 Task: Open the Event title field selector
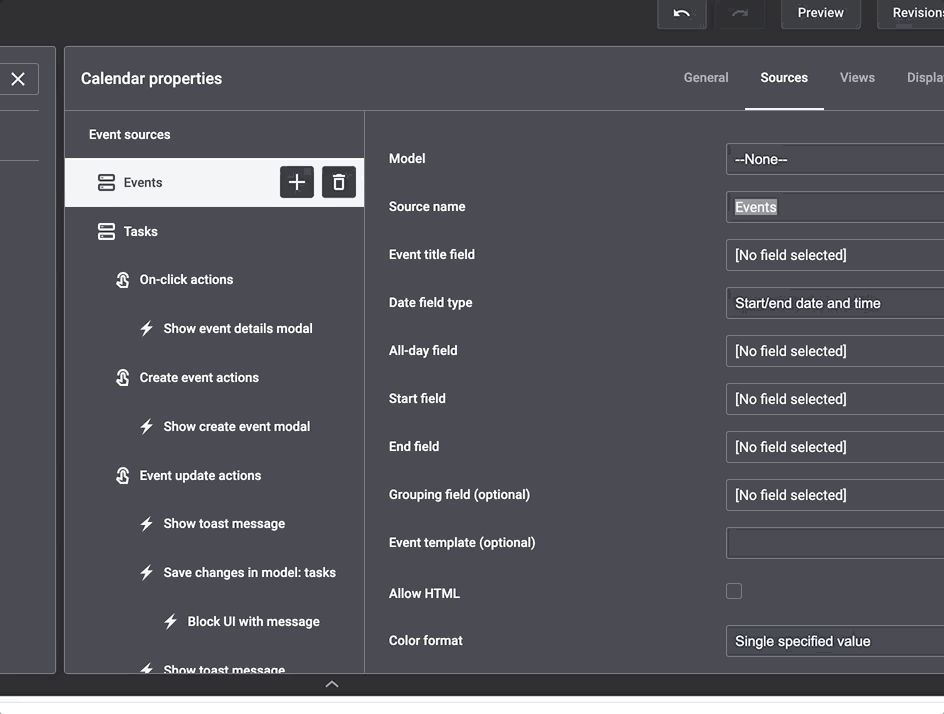[x=835, y=255]
